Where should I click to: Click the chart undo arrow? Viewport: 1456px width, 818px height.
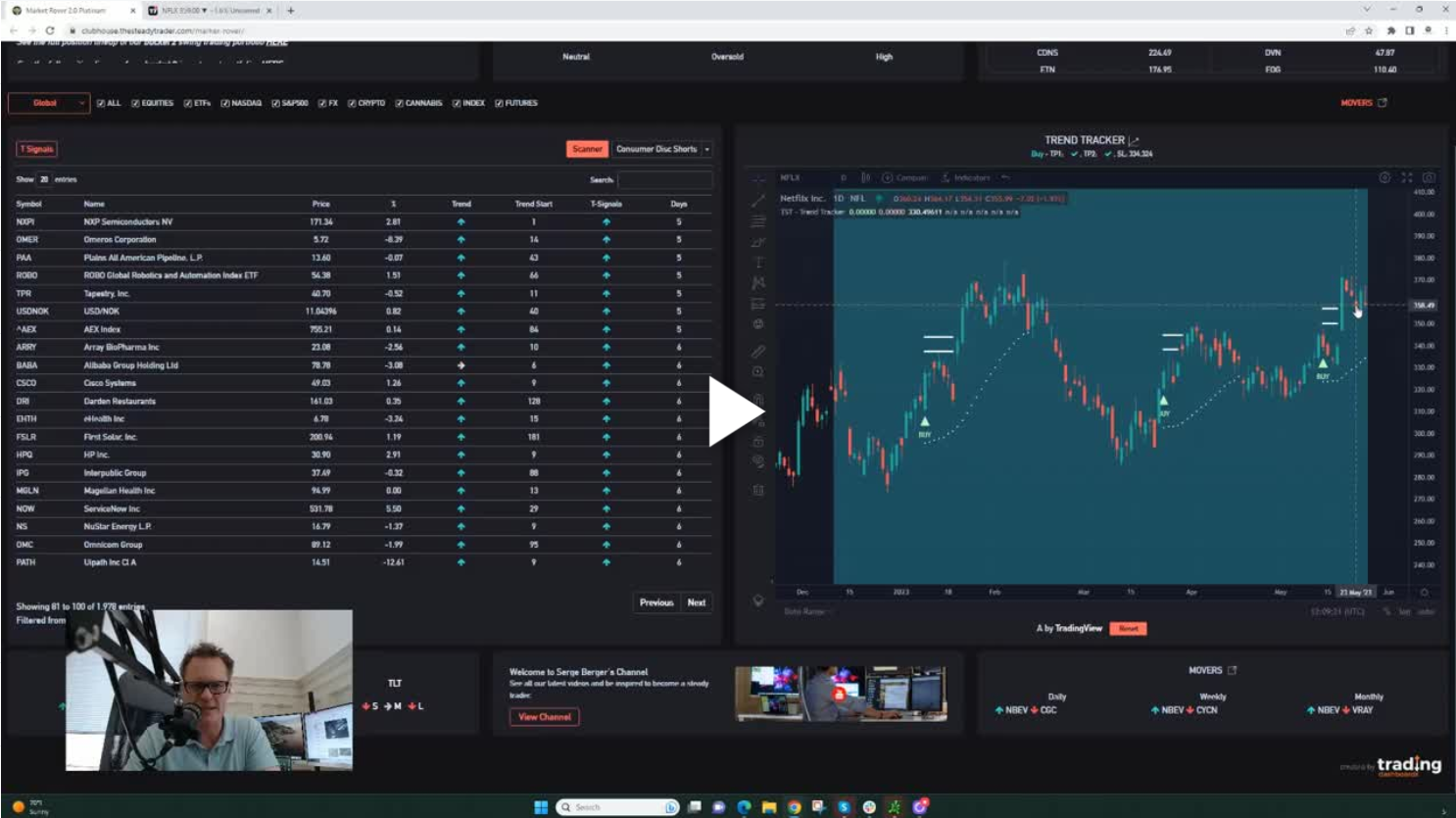point(1005,177)
